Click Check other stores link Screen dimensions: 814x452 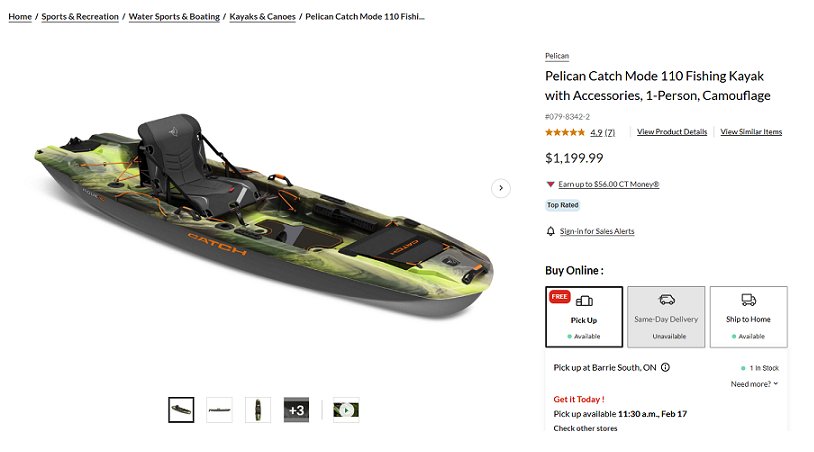coord(585,429)
